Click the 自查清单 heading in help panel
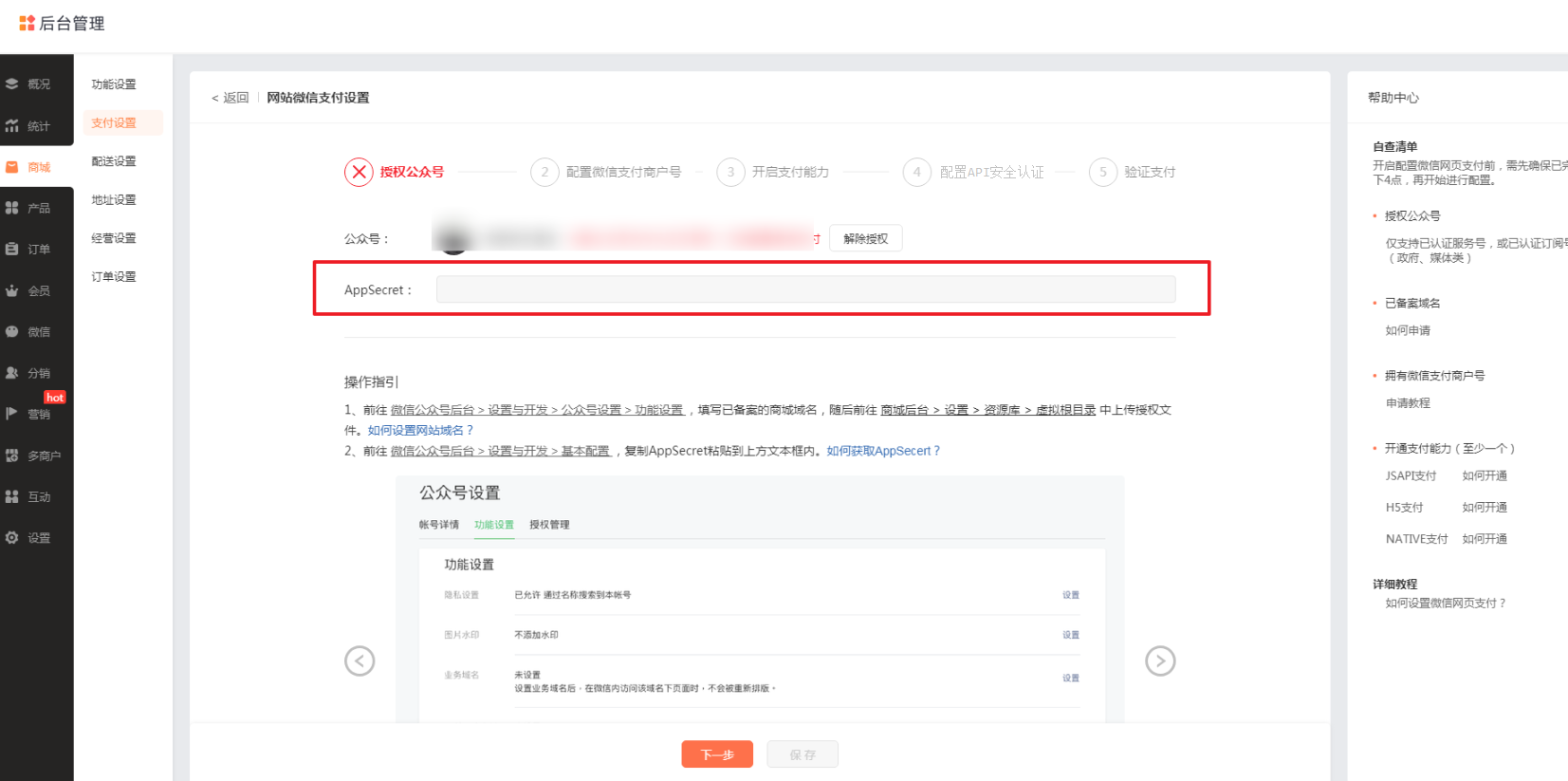Viewport: 1568px width, 781px height. point(1395,146)
